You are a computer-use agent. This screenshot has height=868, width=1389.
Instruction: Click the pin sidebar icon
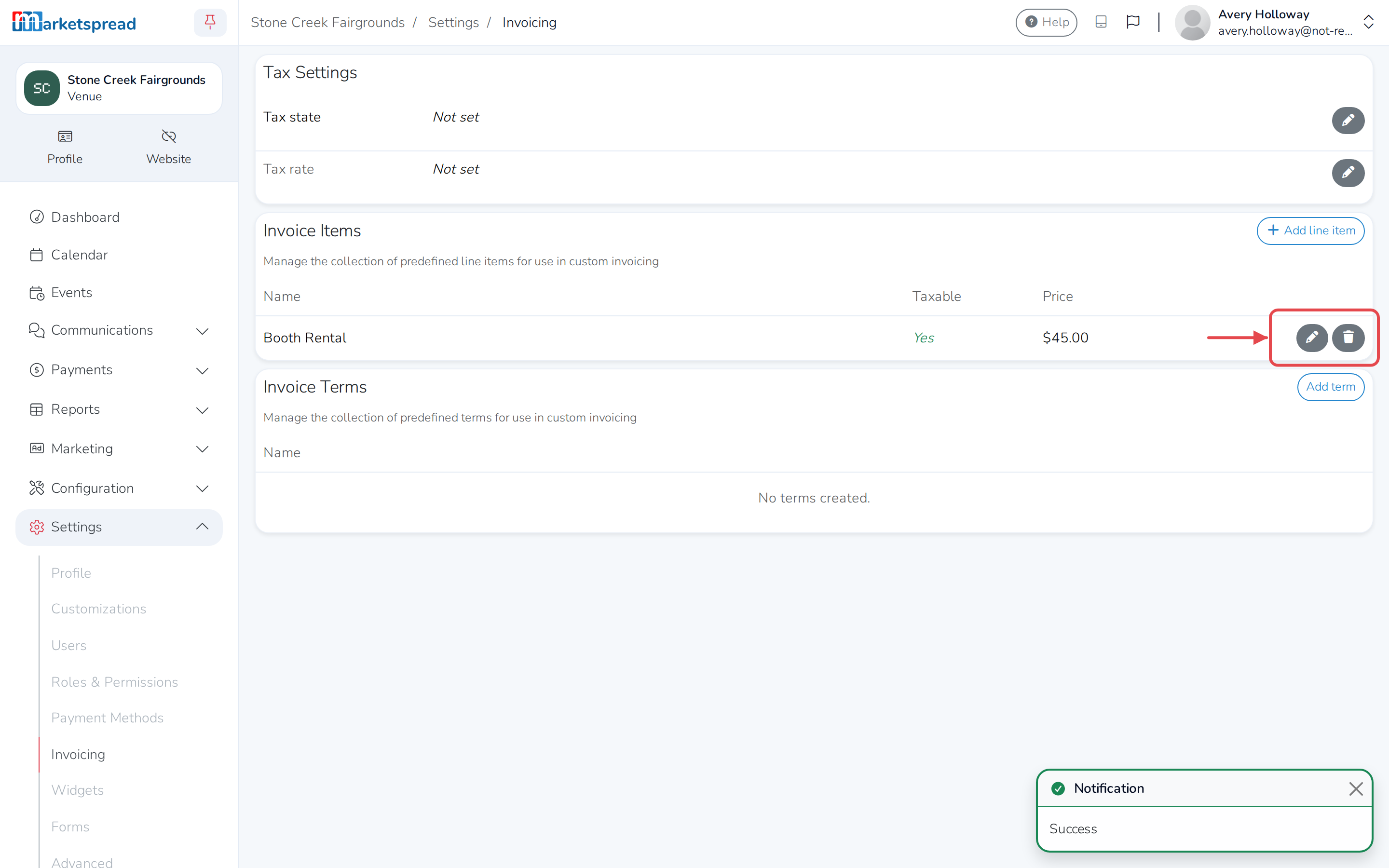click(210, 22)
